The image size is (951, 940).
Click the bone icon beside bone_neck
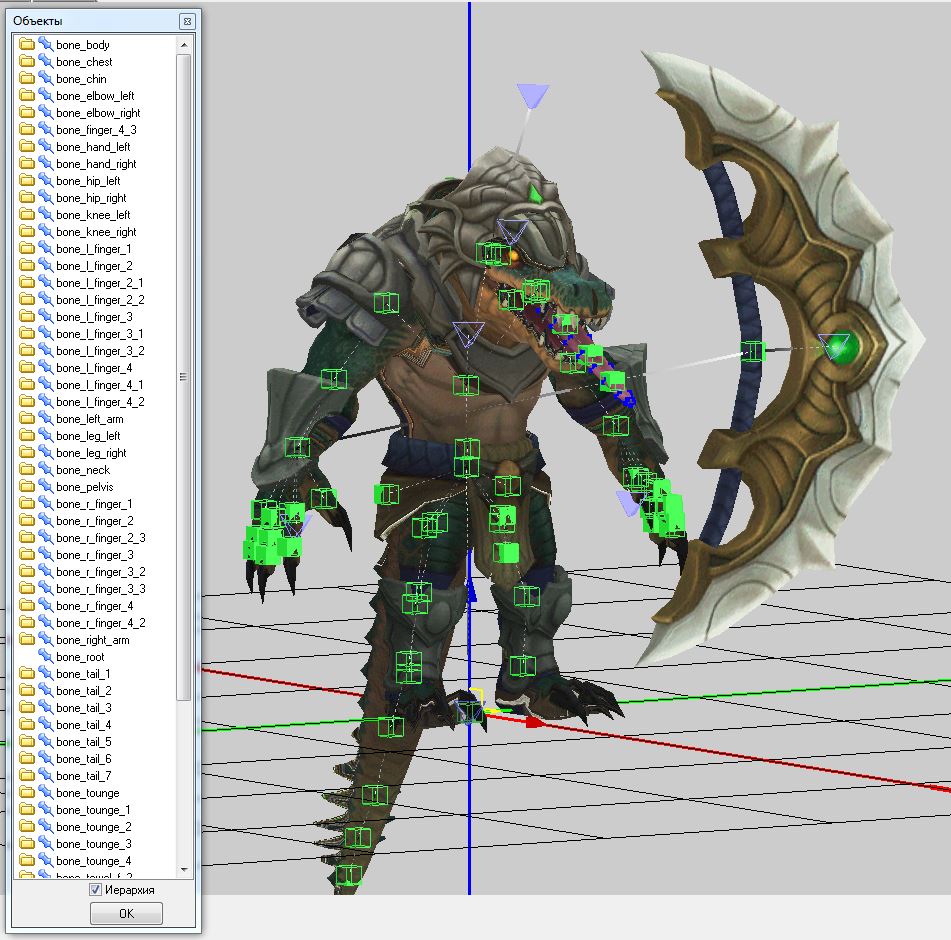tap(45, 470)
